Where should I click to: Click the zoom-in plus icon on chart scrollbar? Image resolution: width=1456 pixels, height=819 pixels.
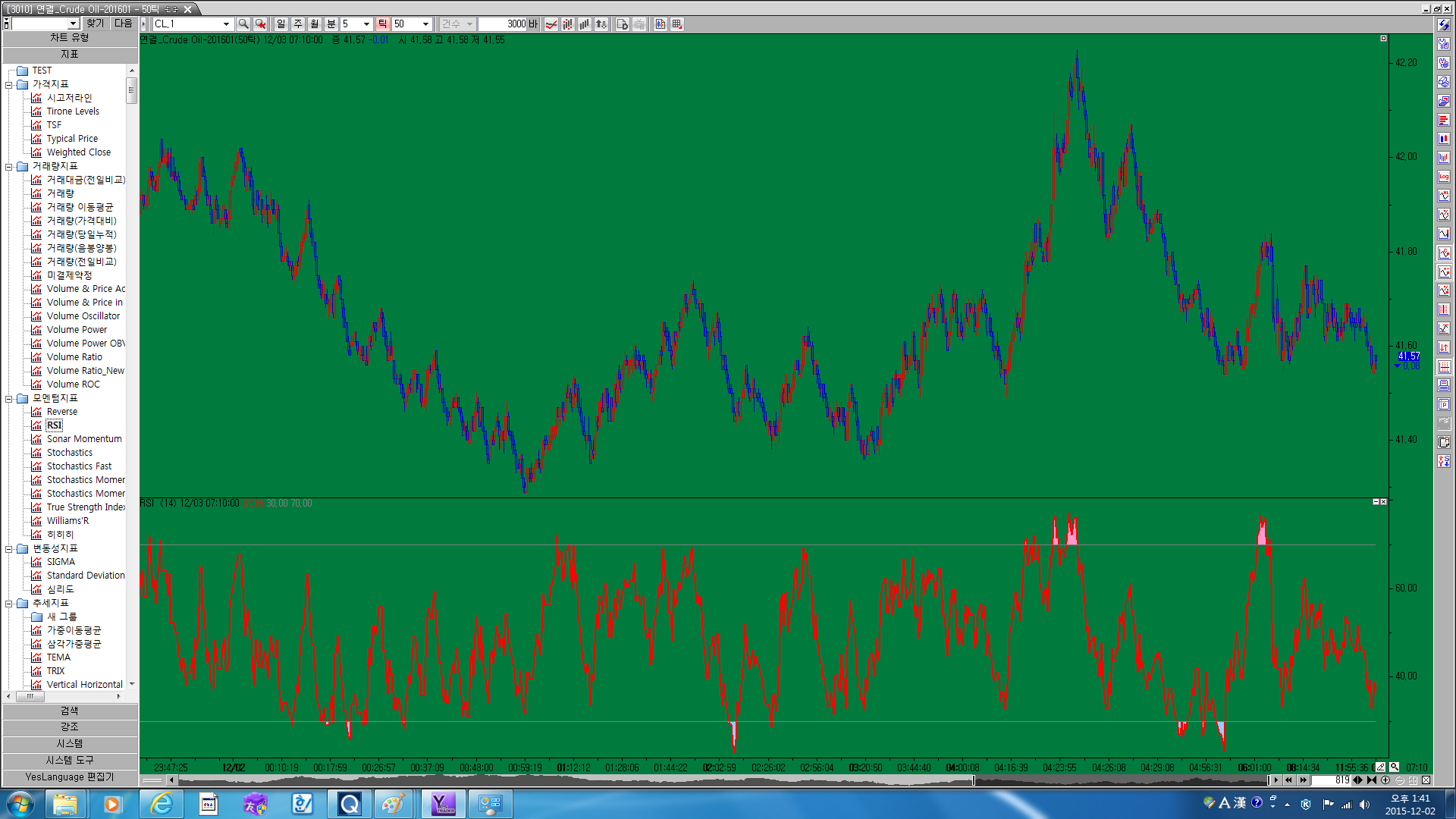coord(1385,780)
